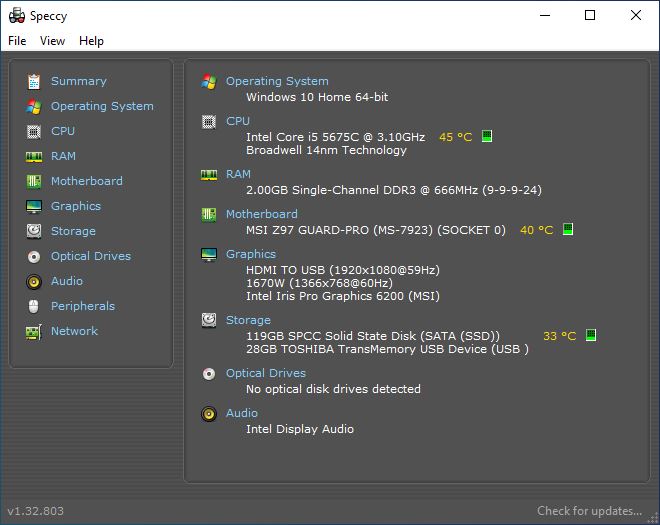660x525 pixels.
Task: Click the 1670W (1366x768@60Hz) line
Action: point(319,283)
